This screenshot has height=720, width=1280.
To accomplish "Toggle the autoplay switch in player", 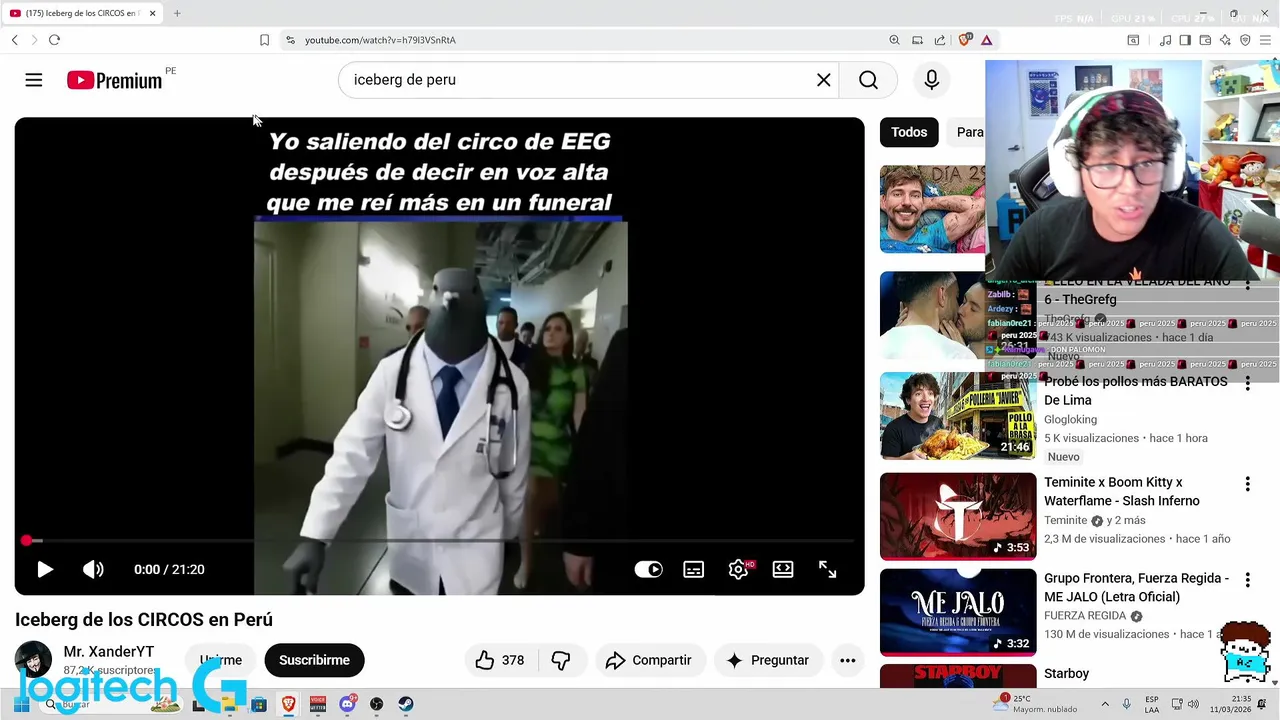I will pos(648,569).
